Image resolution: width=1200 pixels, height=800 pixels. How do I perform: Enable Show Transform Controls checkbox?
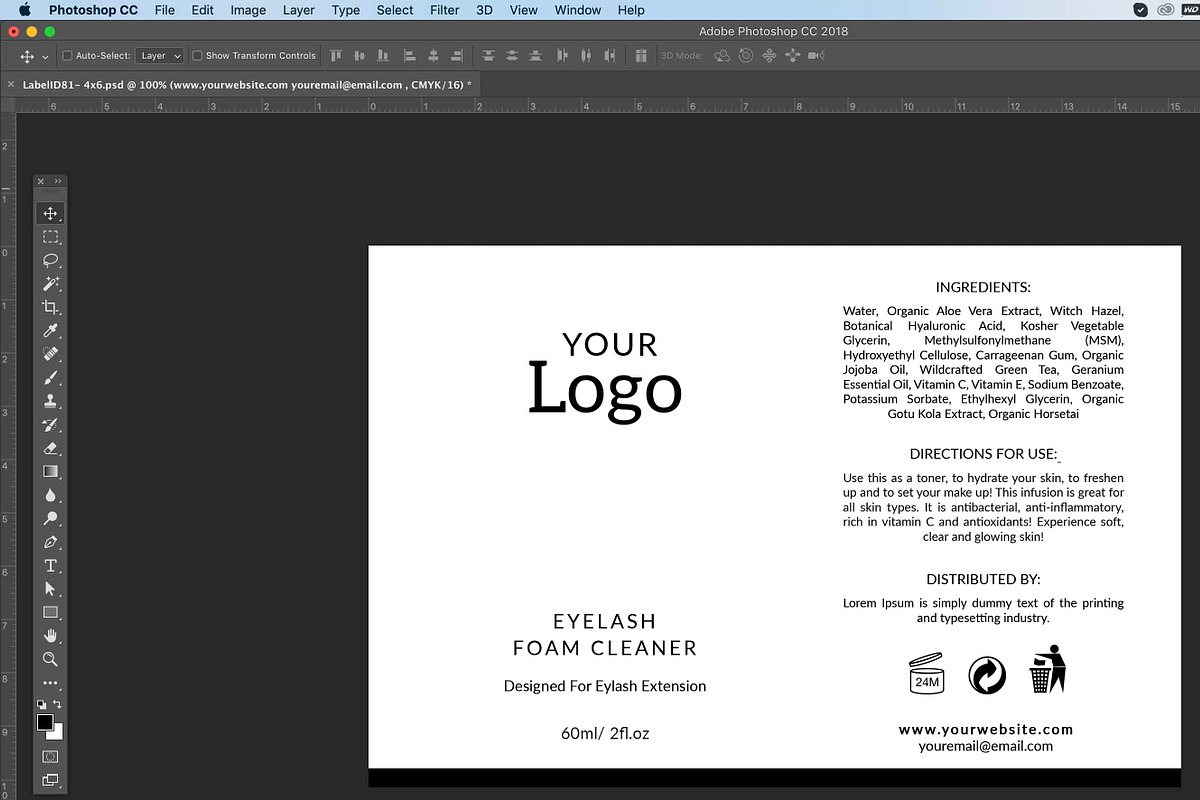pos(197,56)
